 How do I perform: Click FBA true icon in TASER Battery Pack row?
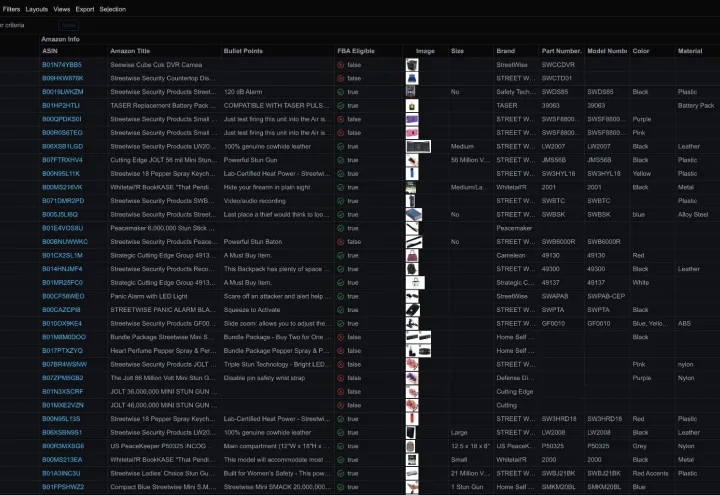[341, 106]
